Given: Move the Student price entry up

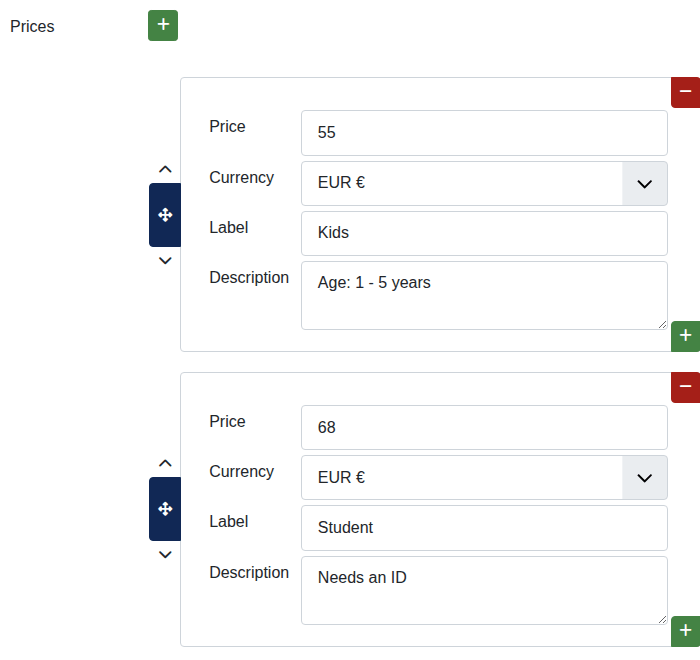Looking at the screenshot, I should point(165,463).
